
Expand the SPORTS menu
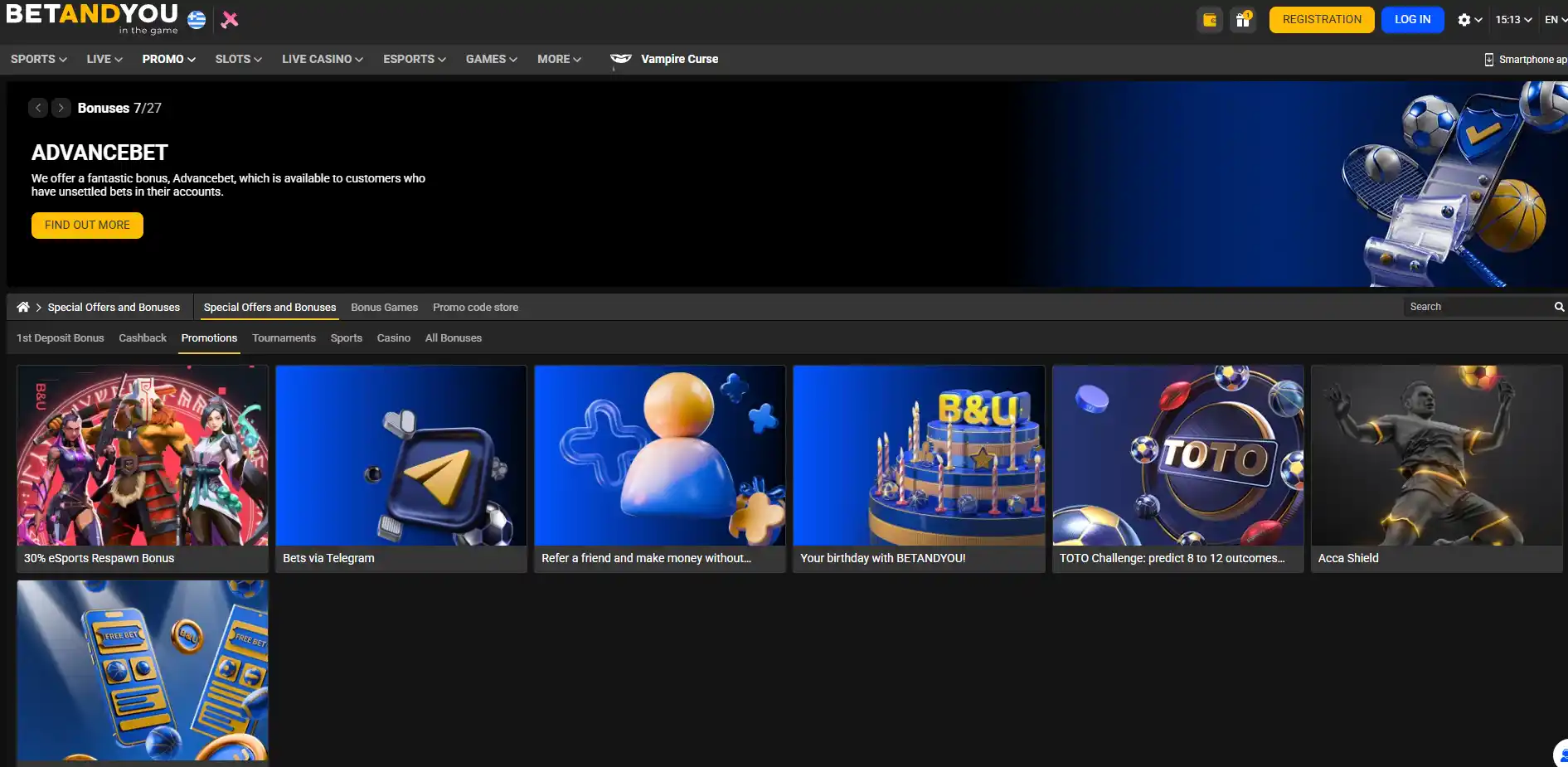pyautogui.click(x=39, y=59)
